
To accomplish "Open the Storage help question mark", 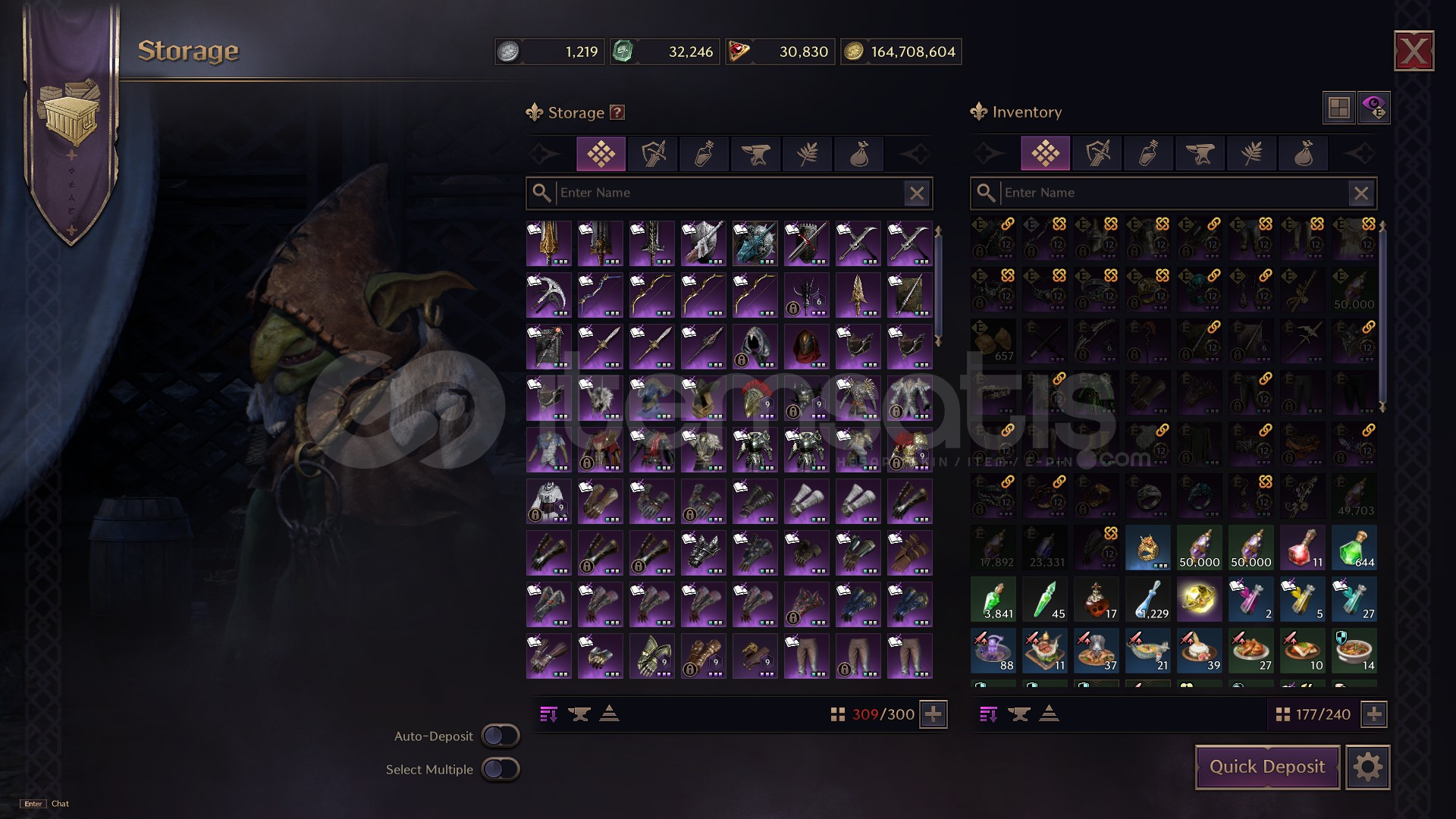I will tap(617, 112).
